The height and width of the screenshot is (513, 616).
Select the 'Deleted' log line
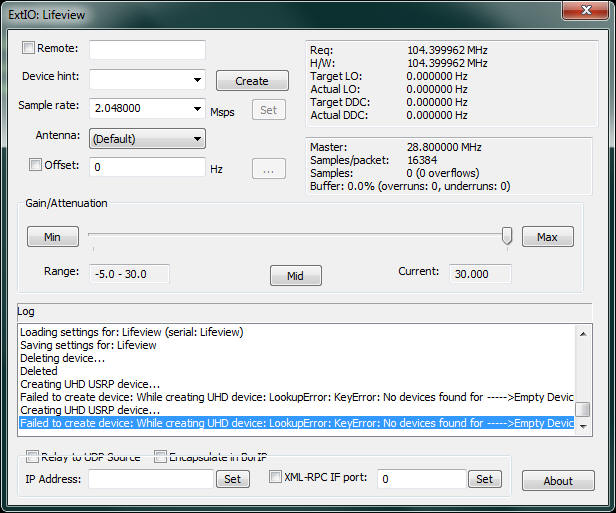297,371
